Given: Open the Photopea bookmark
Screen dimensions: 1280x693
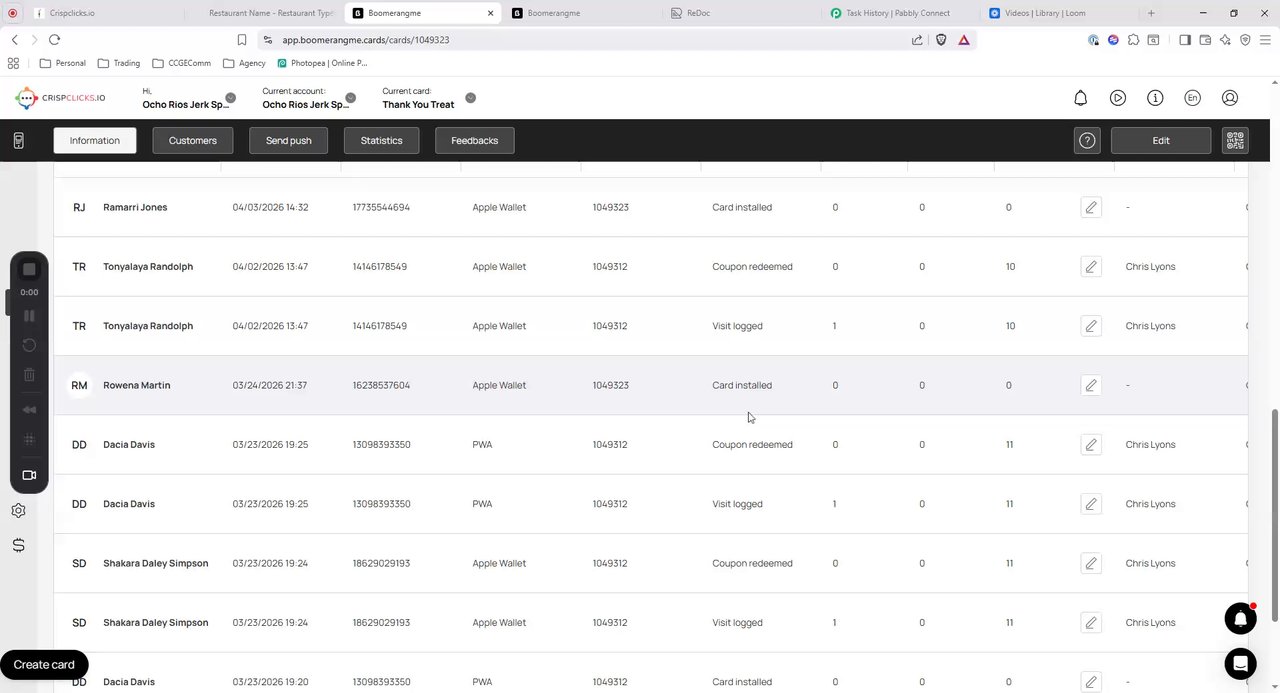Looking at the screenshot, I should pyautogui.click(x=322, y=63).
